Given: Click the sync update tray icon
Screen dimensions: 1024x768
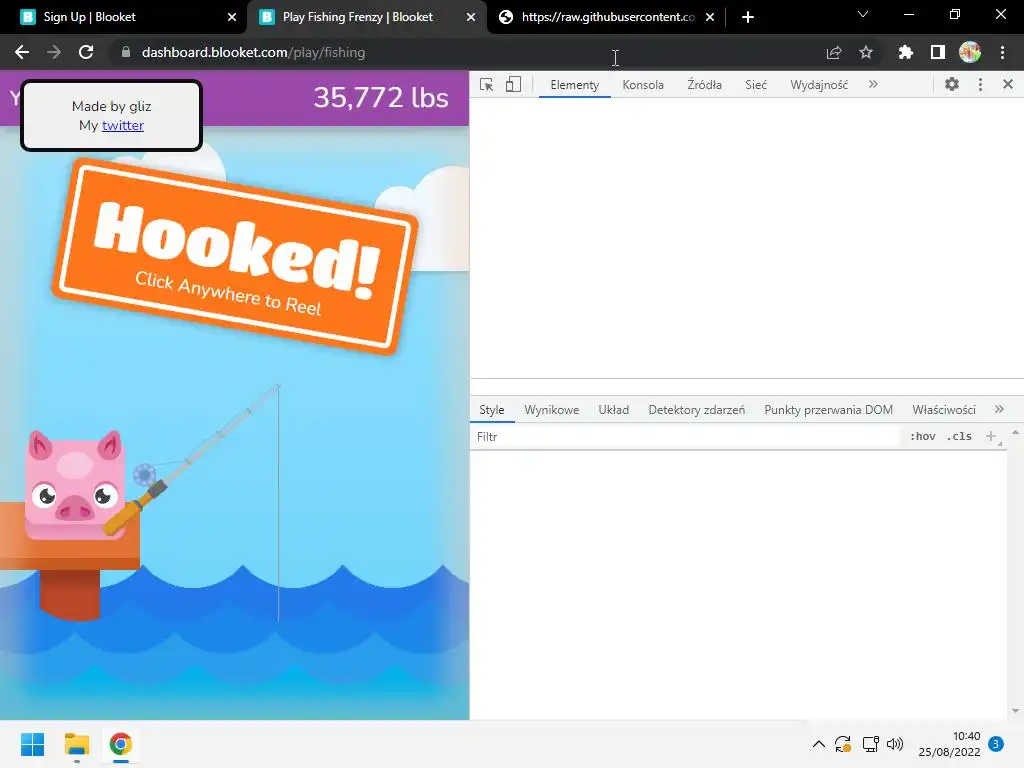Looking at the screenshot, I should [843, 744].
